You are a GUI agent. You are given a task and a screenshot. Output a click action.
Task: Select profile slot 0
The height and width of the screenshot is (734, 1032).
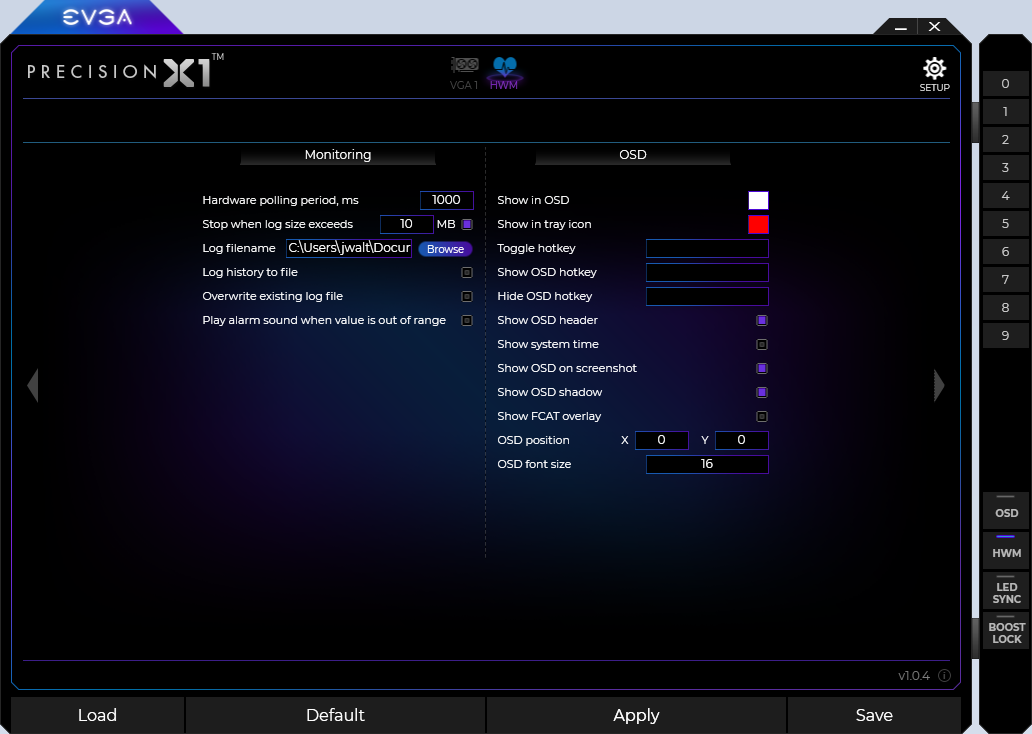click(x=1005, y=84)
